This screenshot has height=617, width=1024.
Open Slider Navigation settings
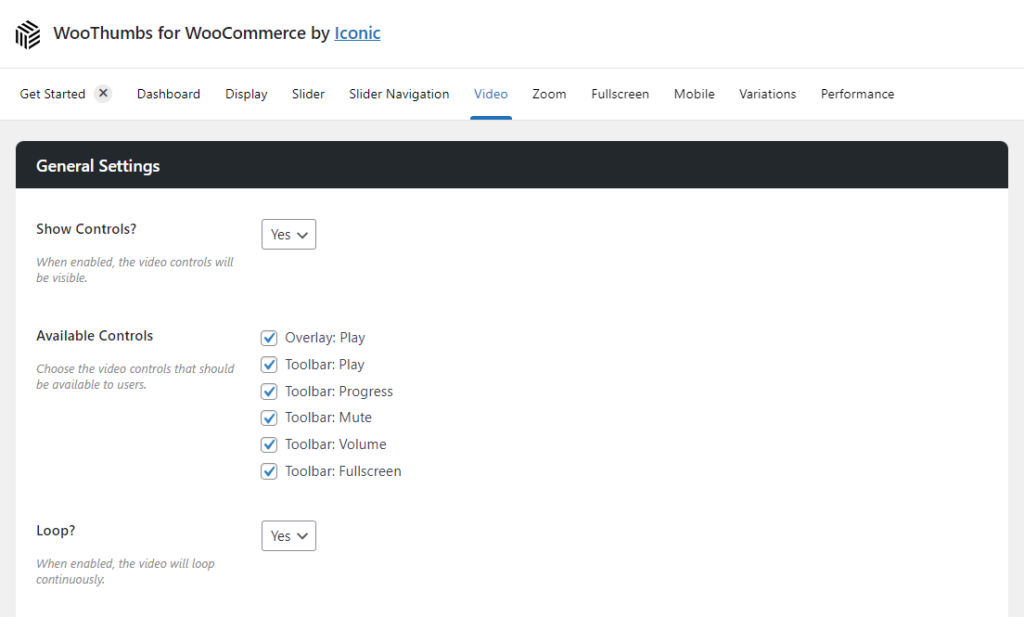coord(399,94)
